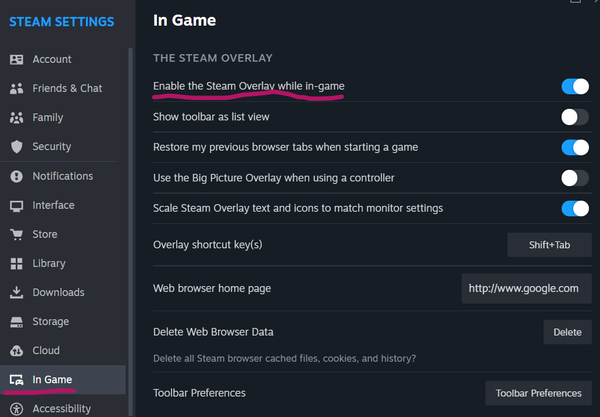
Task: Open the Storage settings section
Action: coord(51,322)
